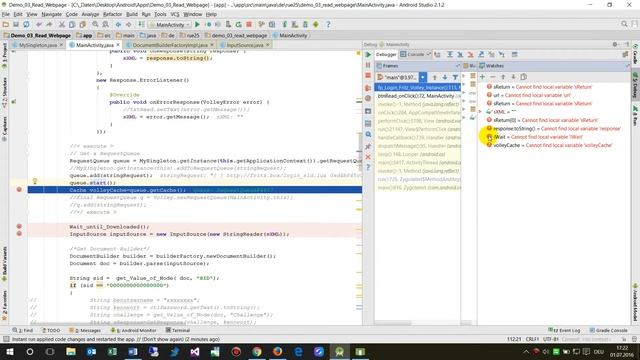This screenshot has width=640, height=360.
Task: Remove watch with the minus icon
Action: point(493,77)
